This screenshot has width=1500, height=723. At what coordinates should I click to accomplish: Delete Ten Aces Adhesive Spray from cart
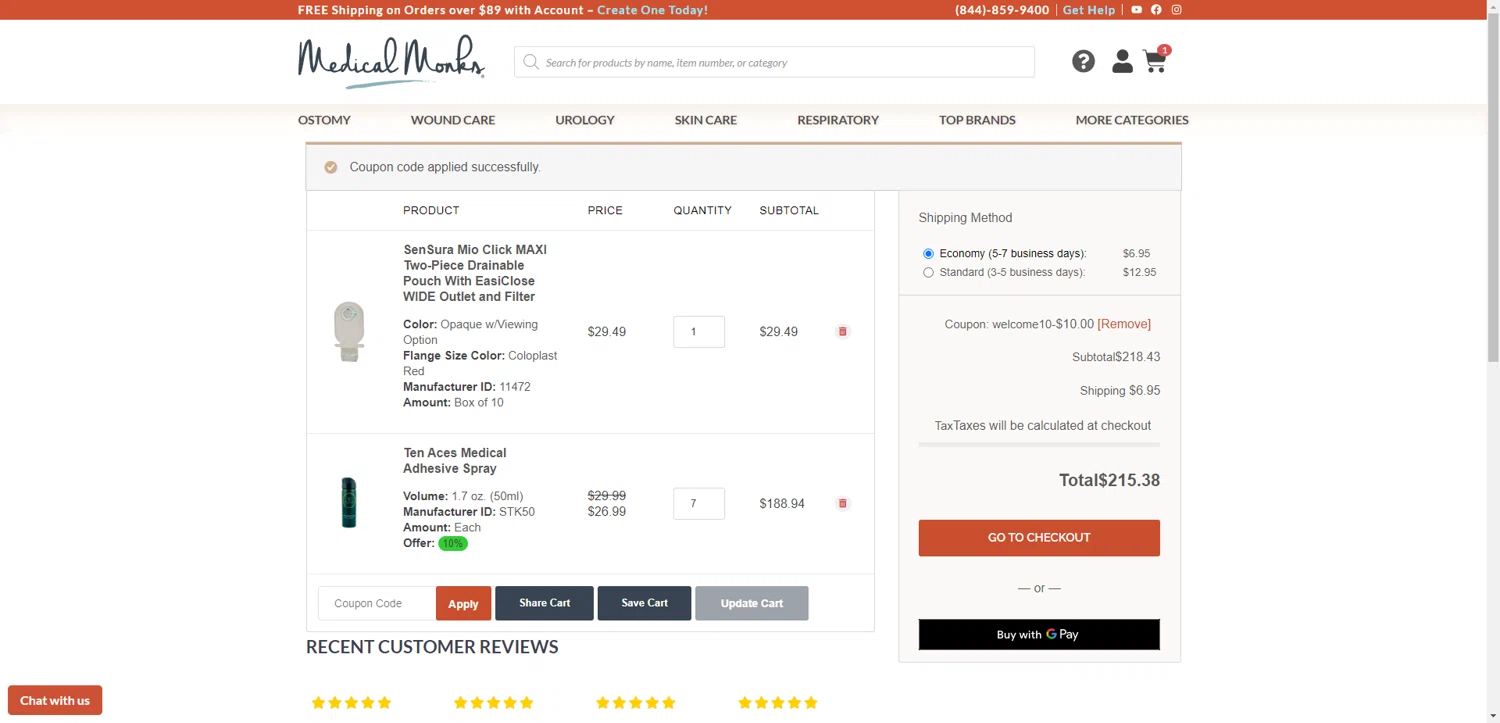coord(842,503)
